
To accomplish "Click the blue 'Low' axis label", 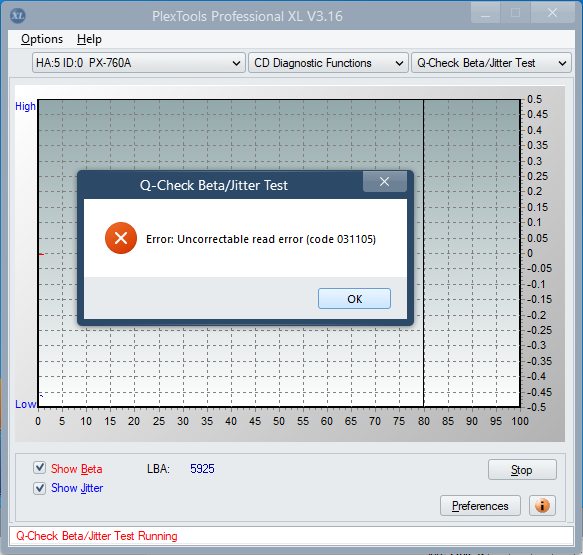I will [x=25, y=404].
